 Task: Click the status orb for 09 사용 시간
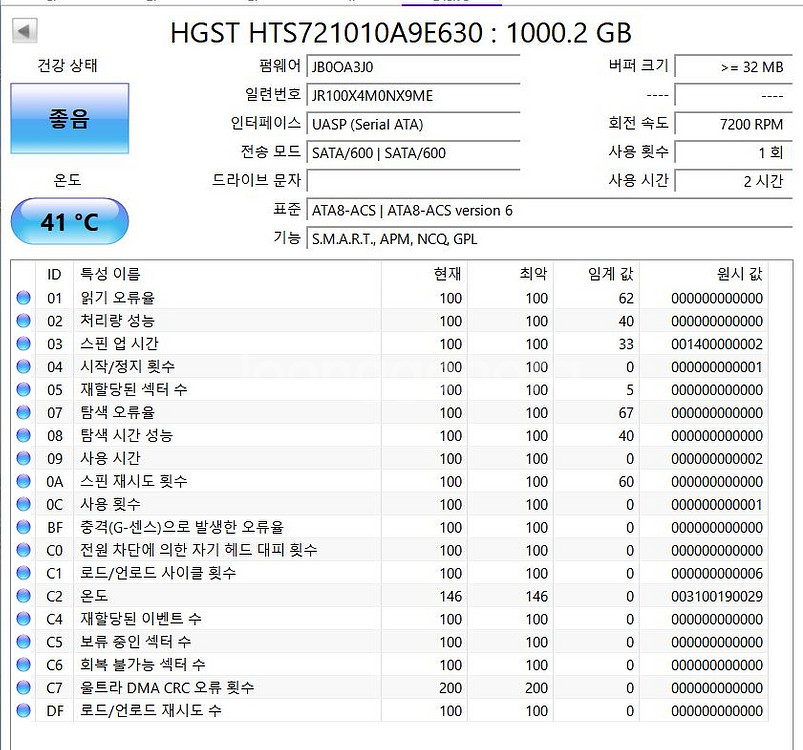coord(24,458)
